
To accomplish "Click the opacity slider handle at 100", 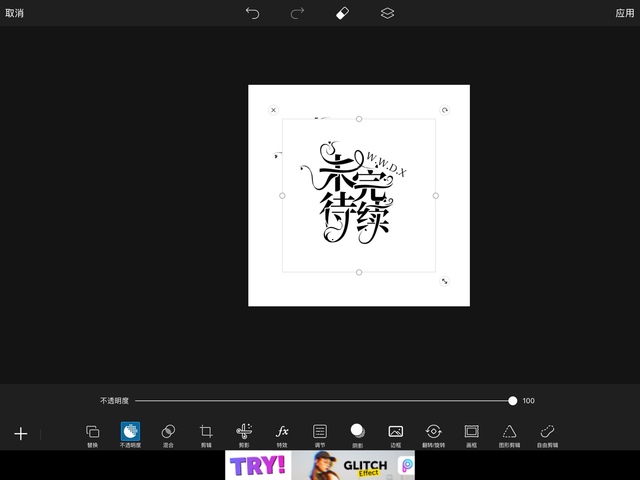I will coord(512,400).
